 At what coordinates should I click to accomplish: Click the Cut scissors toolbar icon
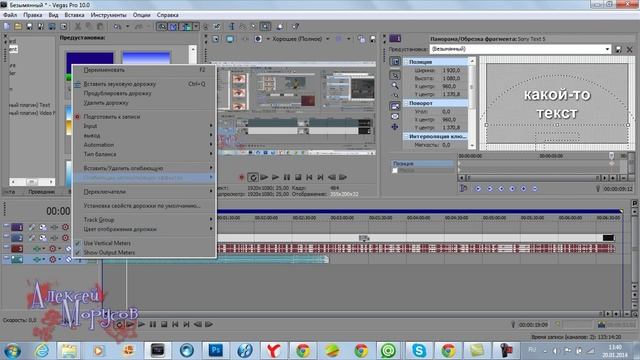[78, 27]
